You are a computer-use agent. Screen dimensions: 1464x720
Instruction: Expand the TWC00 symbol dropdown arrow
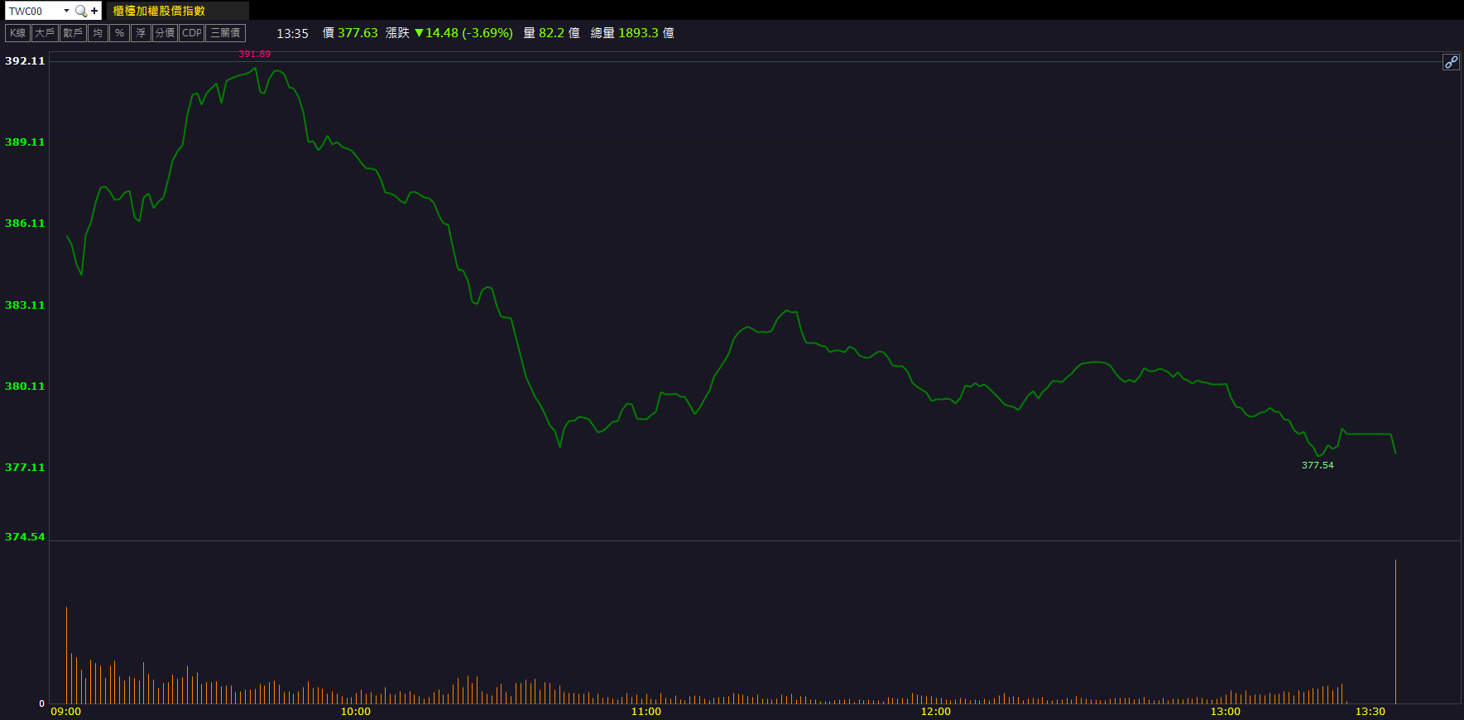(x=66, y=11)
